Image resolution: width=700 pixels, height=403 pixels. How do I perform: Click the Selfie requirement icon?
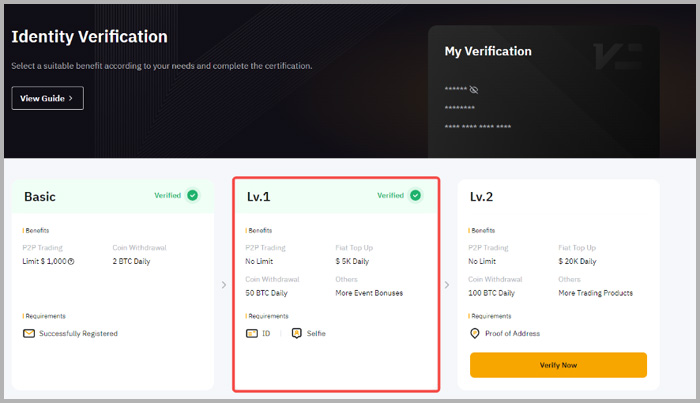click(x=296, y=333)
